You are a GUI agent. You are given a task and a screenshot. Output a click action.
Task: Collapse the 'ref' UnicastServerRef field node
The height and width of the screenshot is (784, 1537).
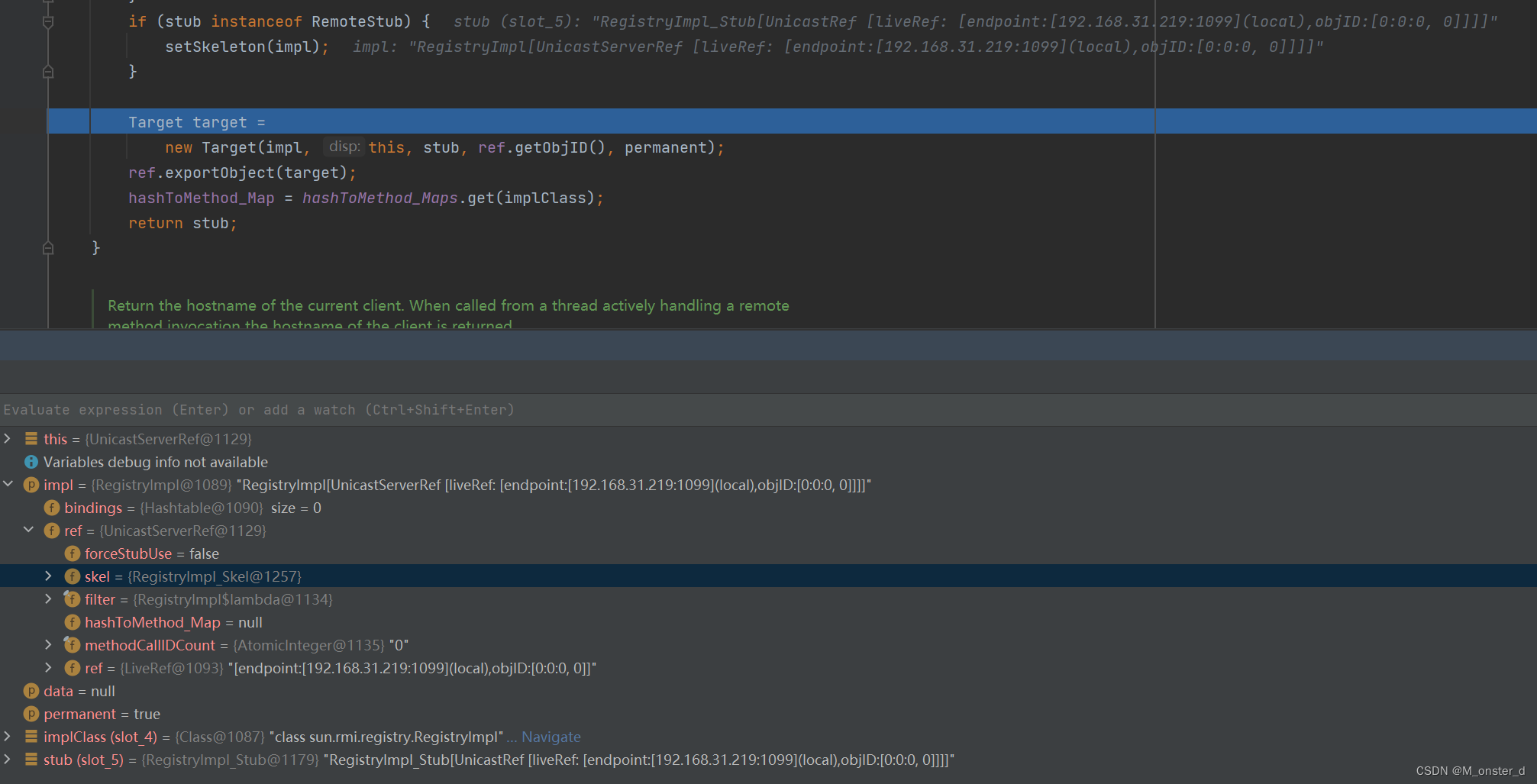pos(28,530)
